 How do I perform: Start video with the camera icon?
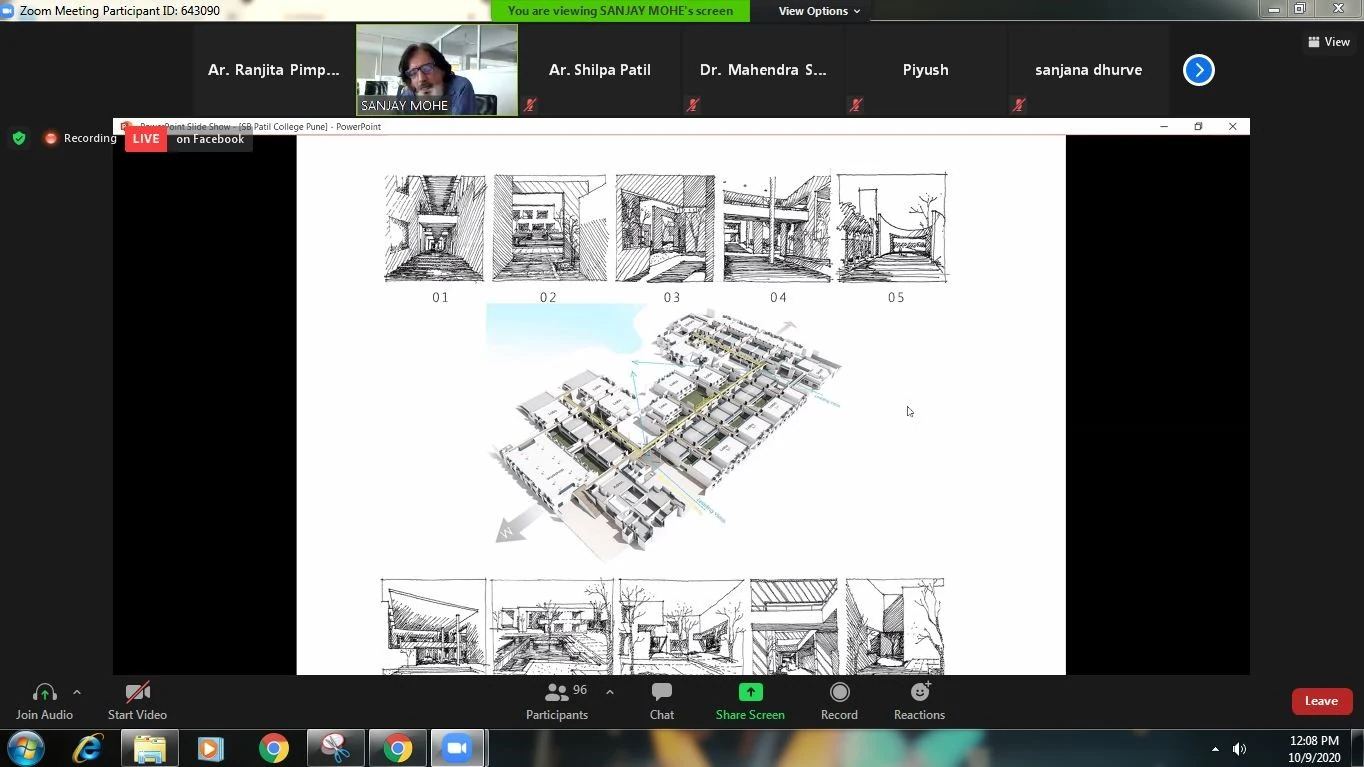(137, 692)
